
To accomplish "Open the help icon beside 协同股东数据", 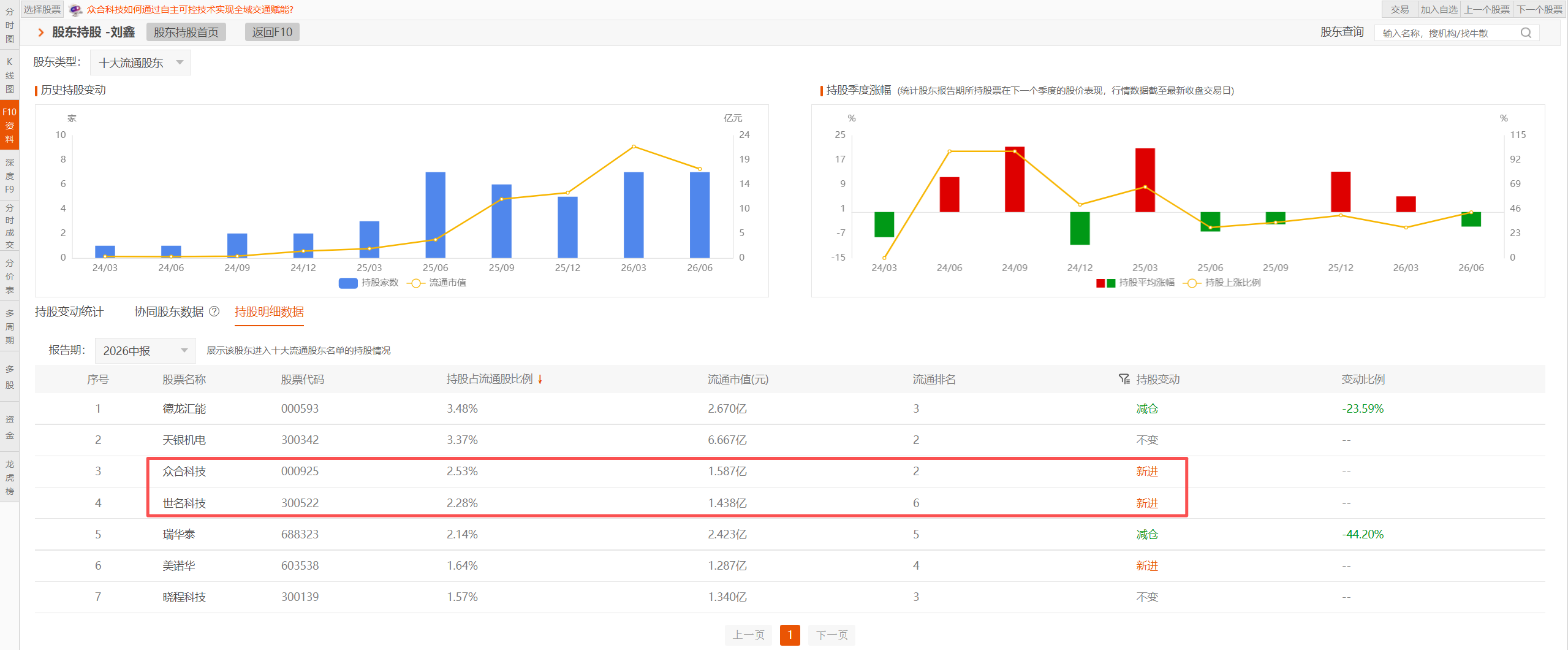I will pos(214,312).
